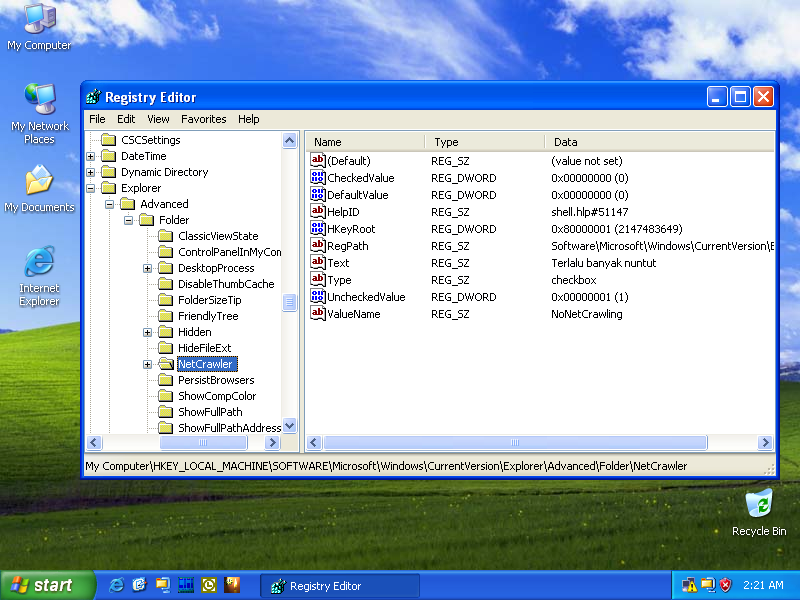Select the FolderSizeTip folder icon
The image size is (800, 600).
[x=165, y=300]
